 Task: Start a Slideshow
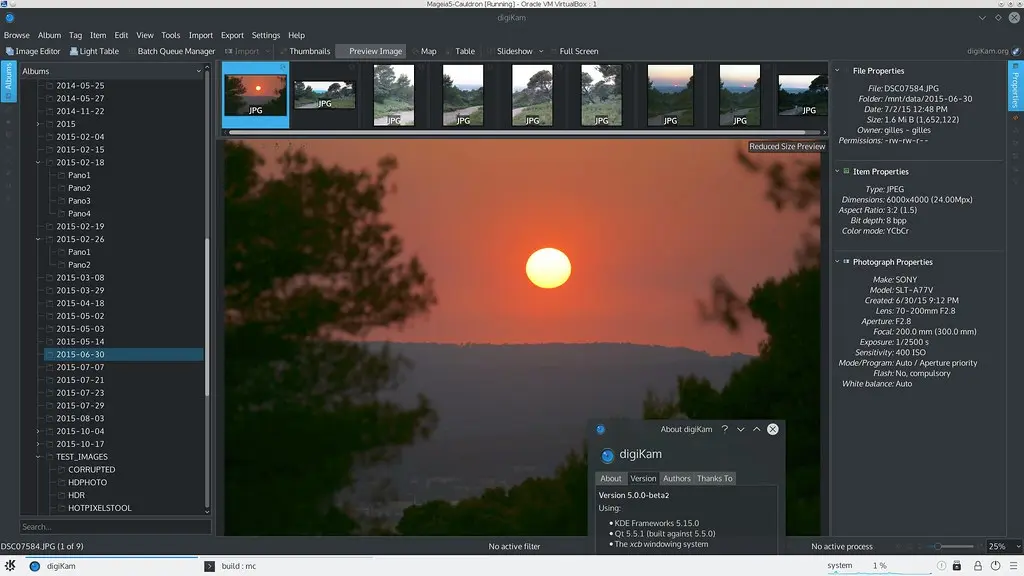[x=513, y=51]
